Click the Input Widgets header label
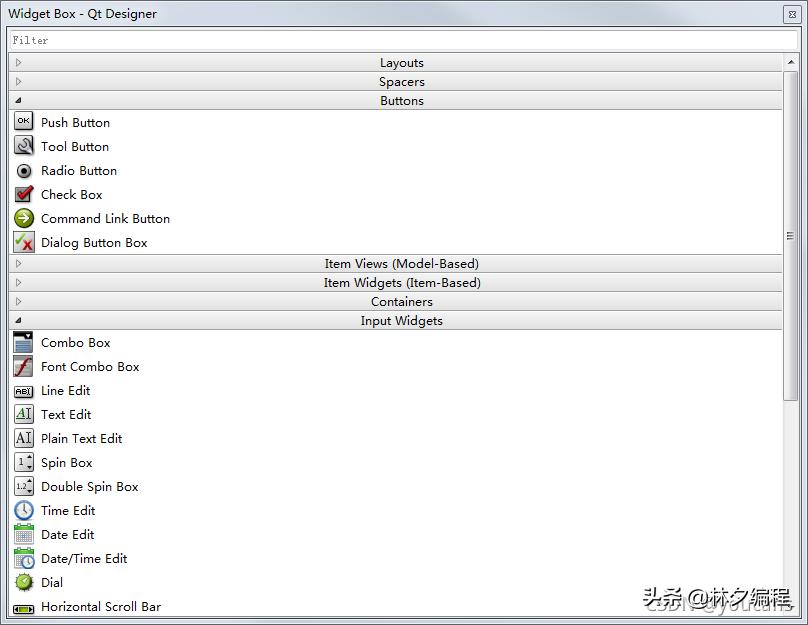This screenshot has height=625, width=808. [402, 321]
